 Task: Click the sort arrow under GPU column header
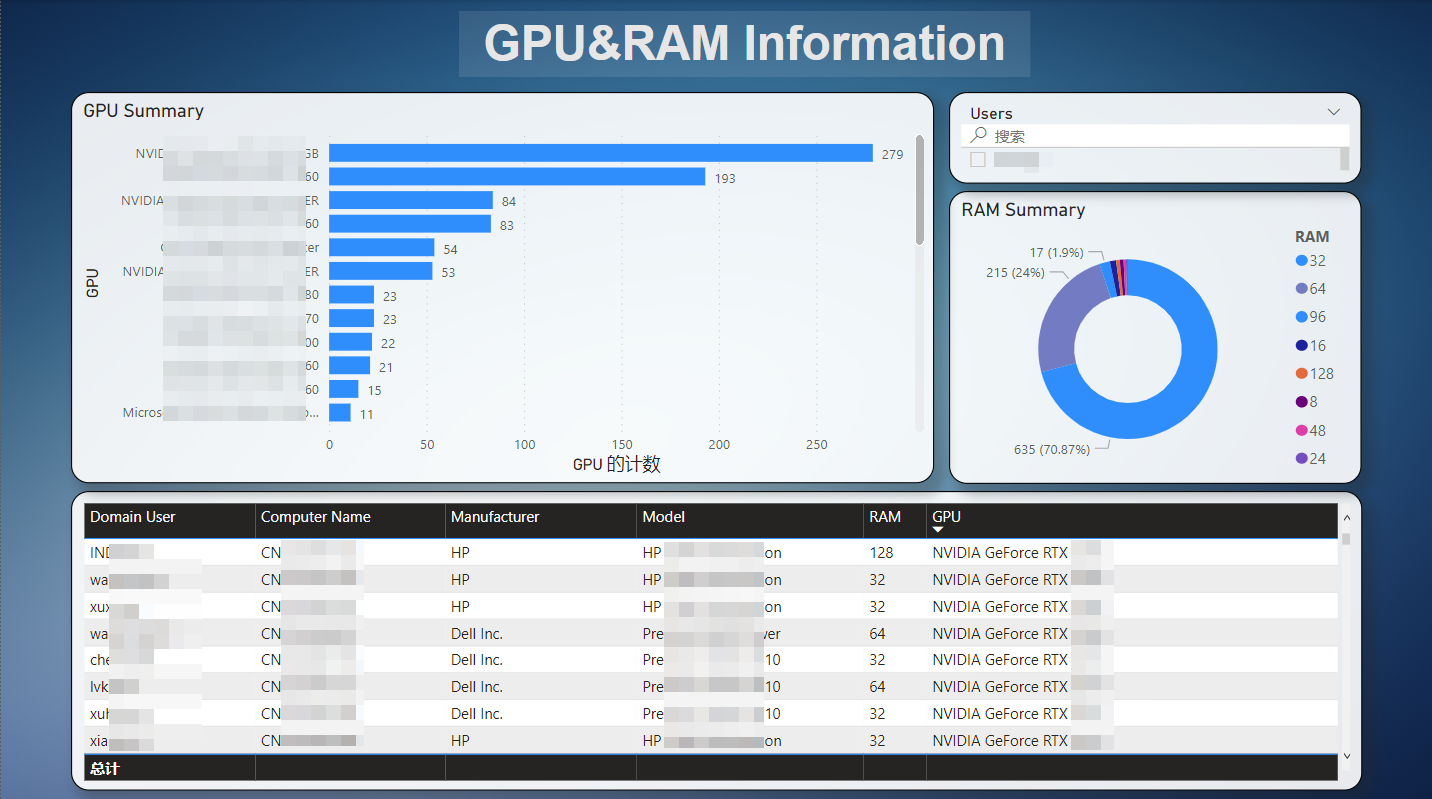coord(938,530)
